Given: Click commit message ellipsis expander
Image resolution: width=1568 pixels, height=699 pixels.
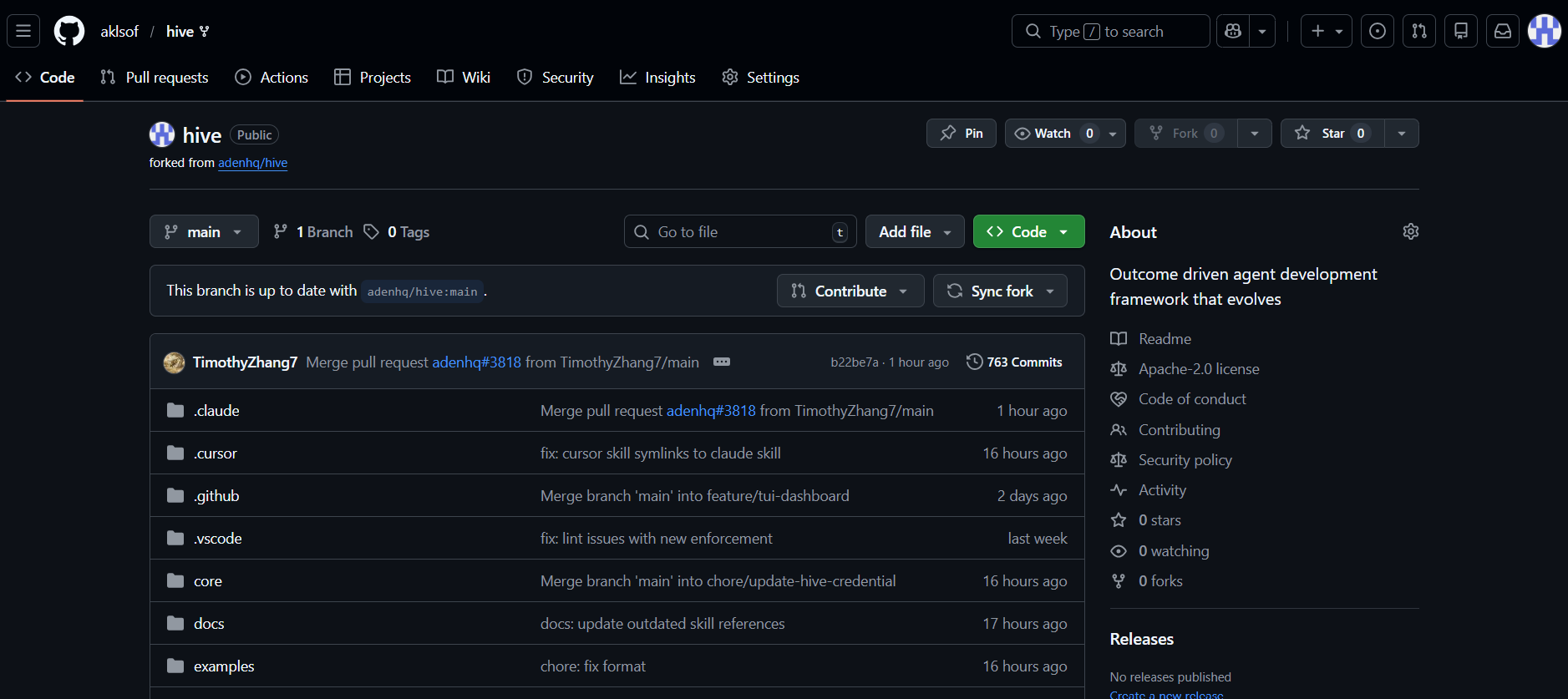Looking at the screenshot, I should pyautogui.click(x=722, y=362).
